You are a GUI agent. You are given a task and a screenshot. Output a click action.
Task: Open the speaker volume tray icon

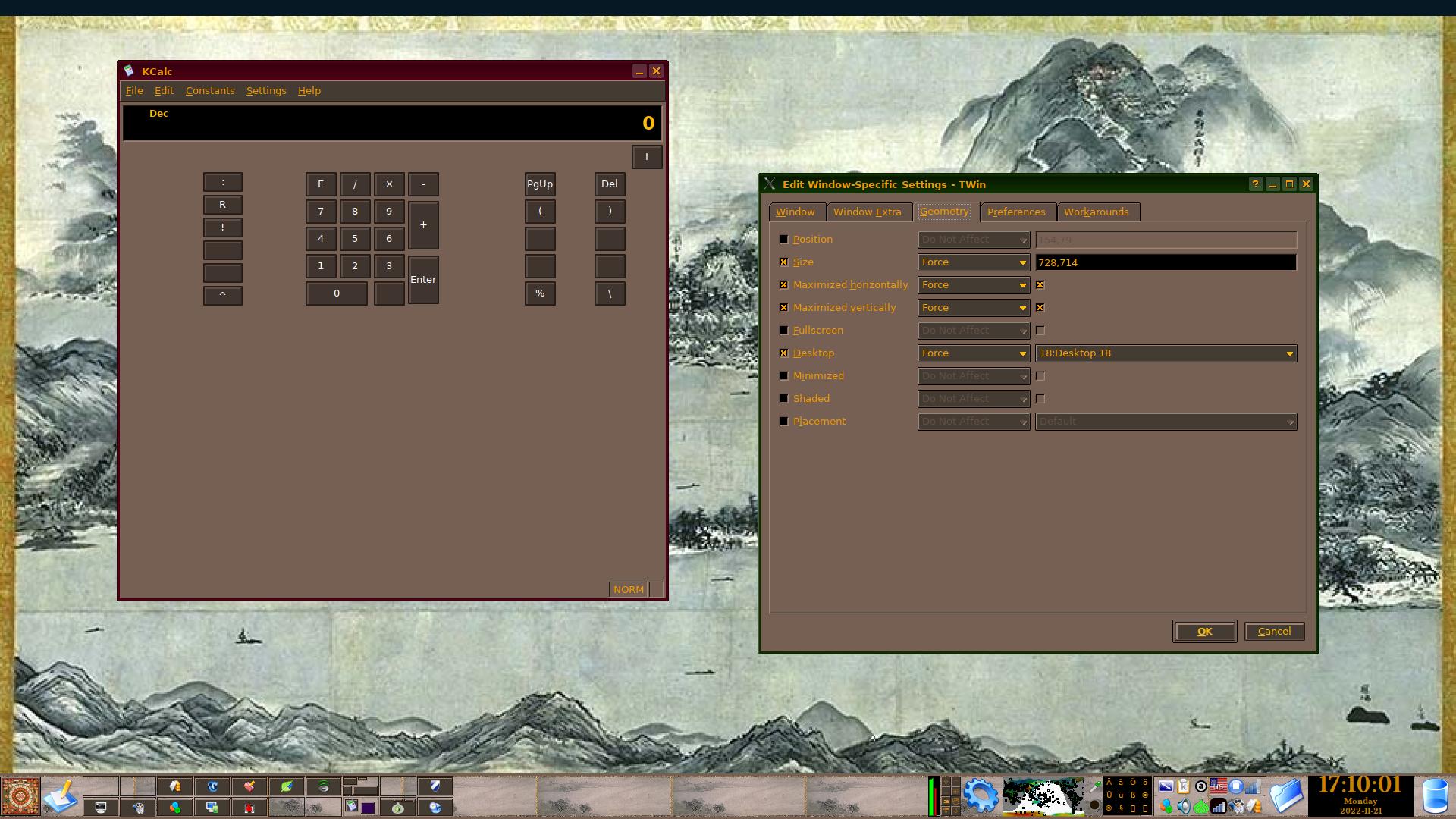pyautogui.click(x=1184, y=806)
